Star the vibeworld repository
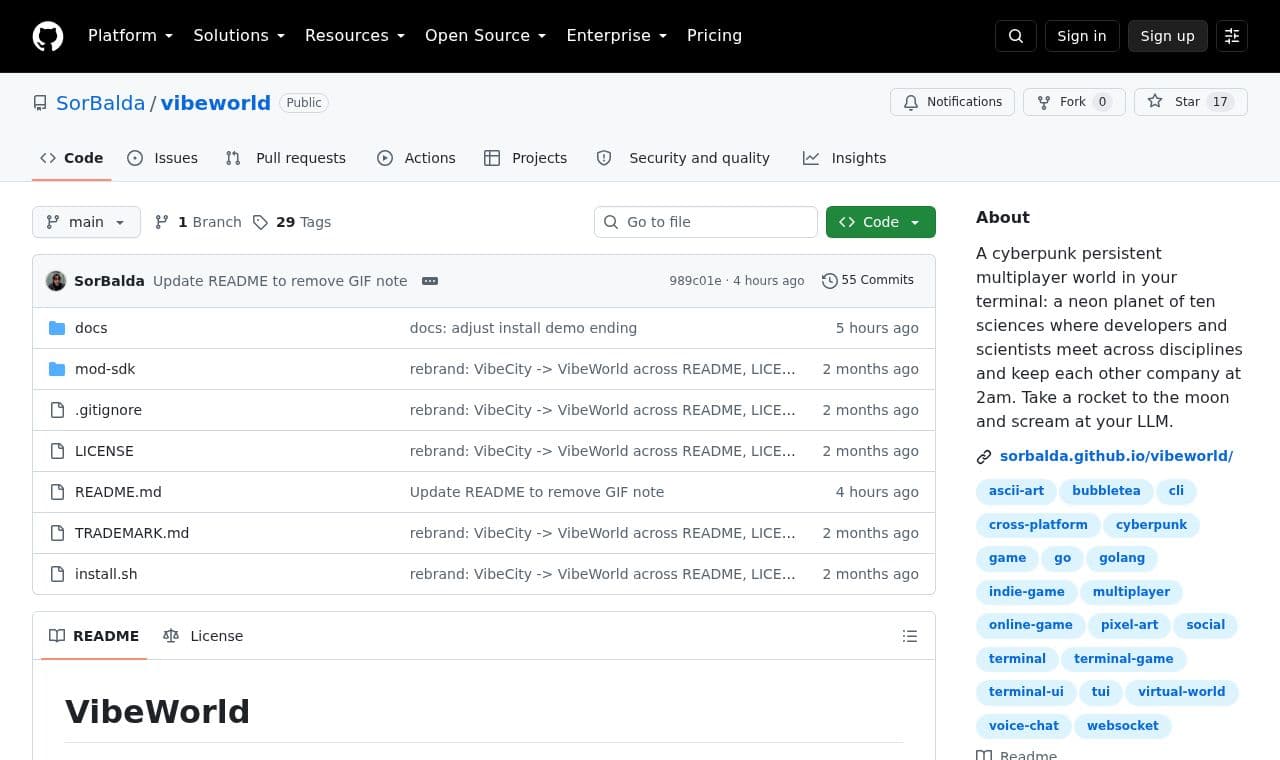 pos(1191,102)
